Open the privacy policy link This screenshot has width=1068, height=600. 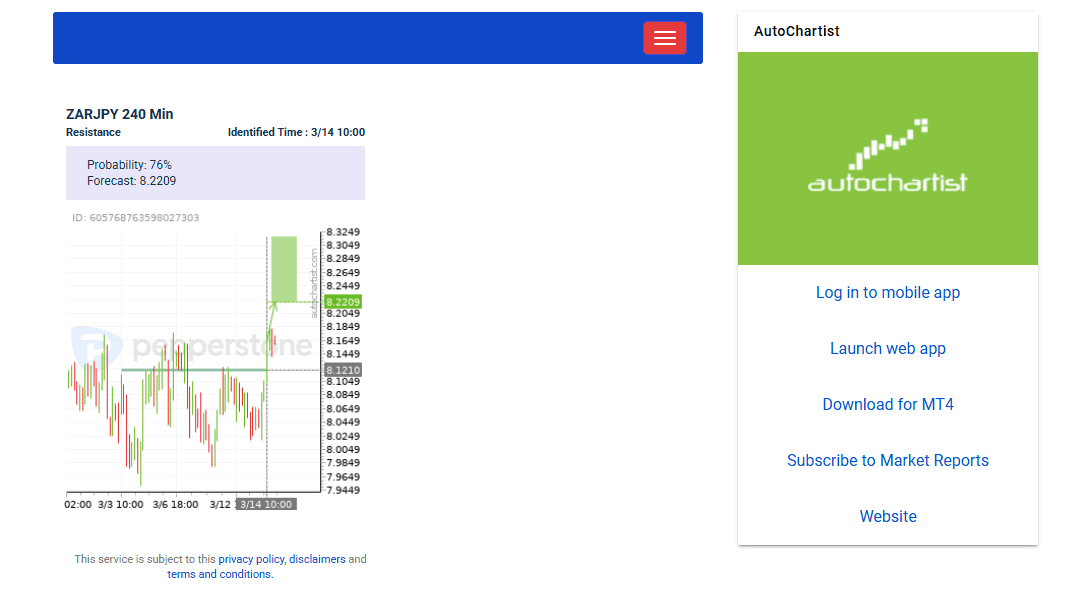(251, 559)
